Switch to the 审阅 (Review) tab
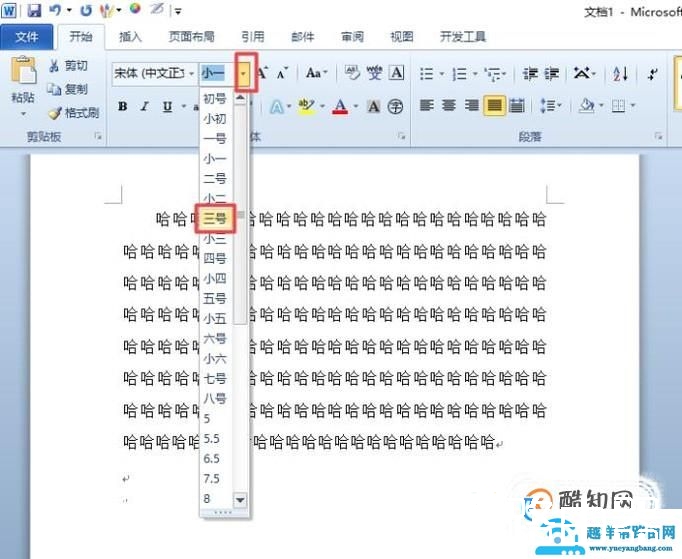The height and width of the screenshot is (559, 682). (x=352, y=37)
